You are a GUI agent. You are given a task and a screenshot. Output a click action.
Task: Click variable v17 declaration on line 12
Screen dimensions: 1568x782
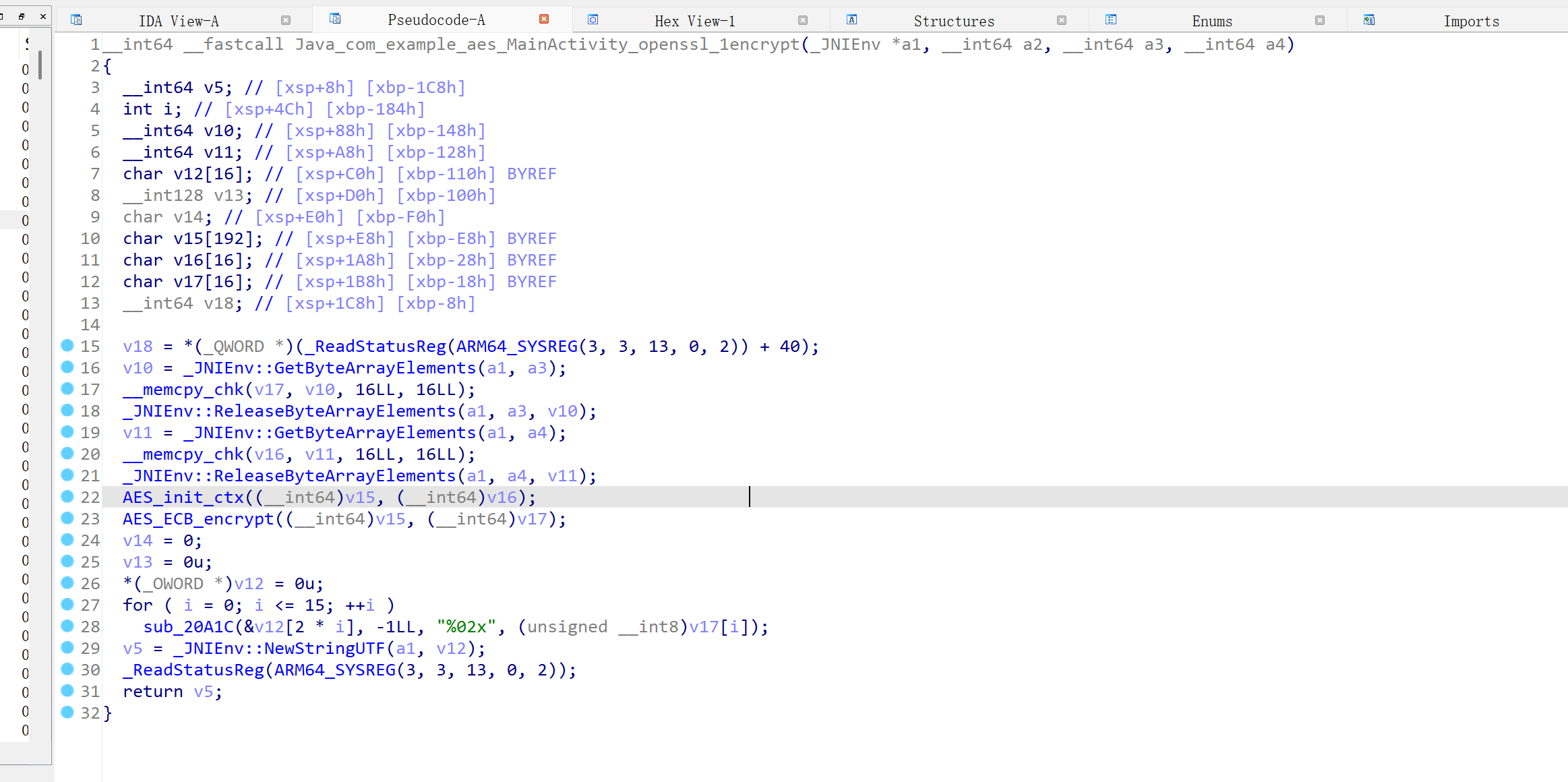188,282
